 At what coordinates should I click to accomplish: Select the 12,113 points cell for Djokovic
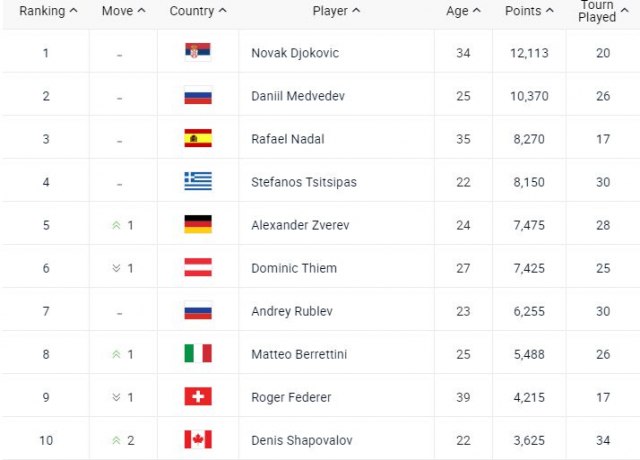click(529, 53)
